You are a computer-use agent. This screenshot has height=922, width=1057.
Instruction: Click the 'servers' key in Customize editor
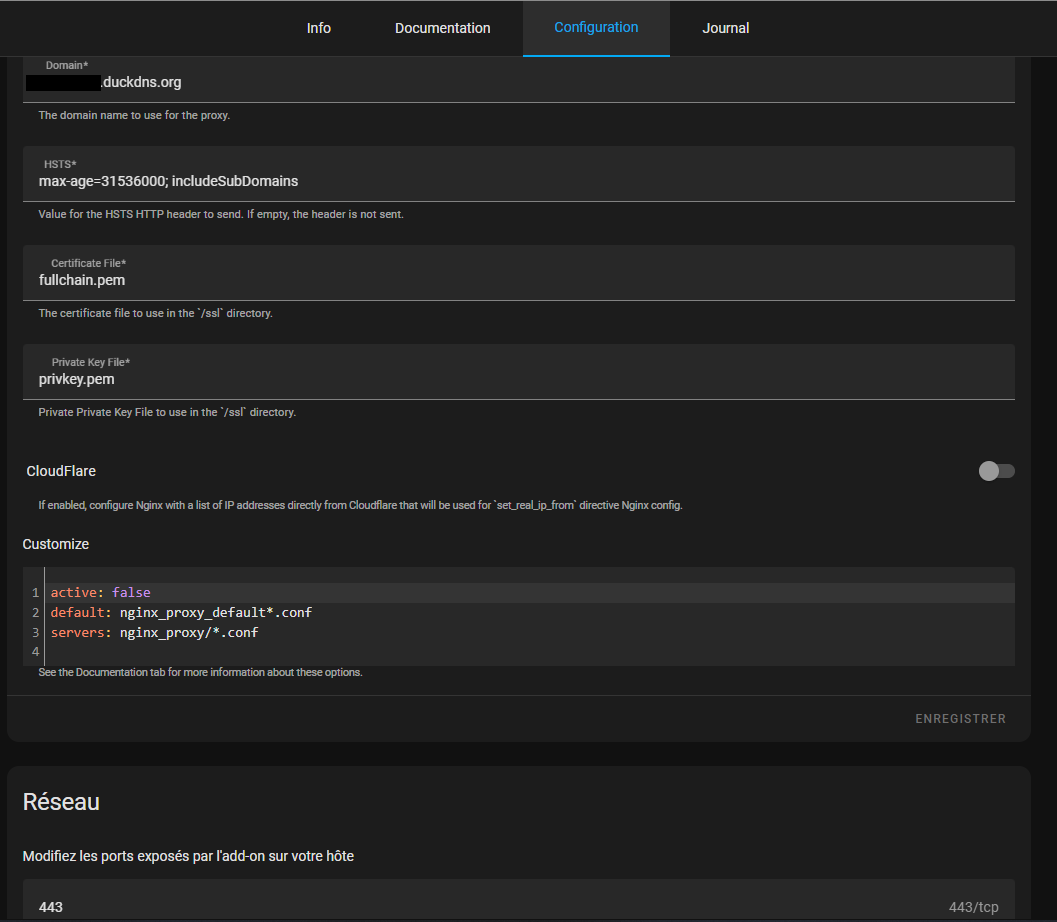[x=78, y=632]
